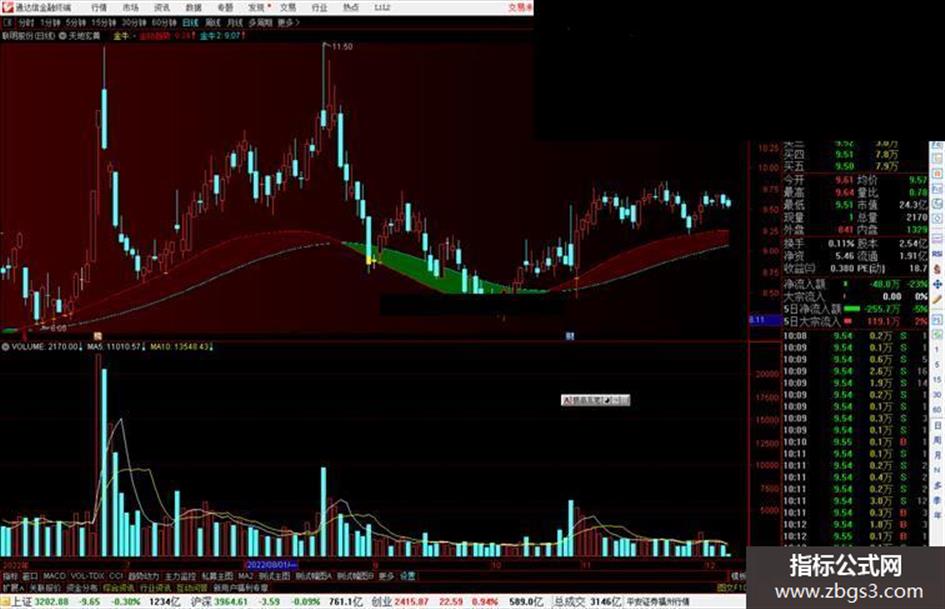
Task: Open the 指标 indicator tab
Action: (10, 576)
